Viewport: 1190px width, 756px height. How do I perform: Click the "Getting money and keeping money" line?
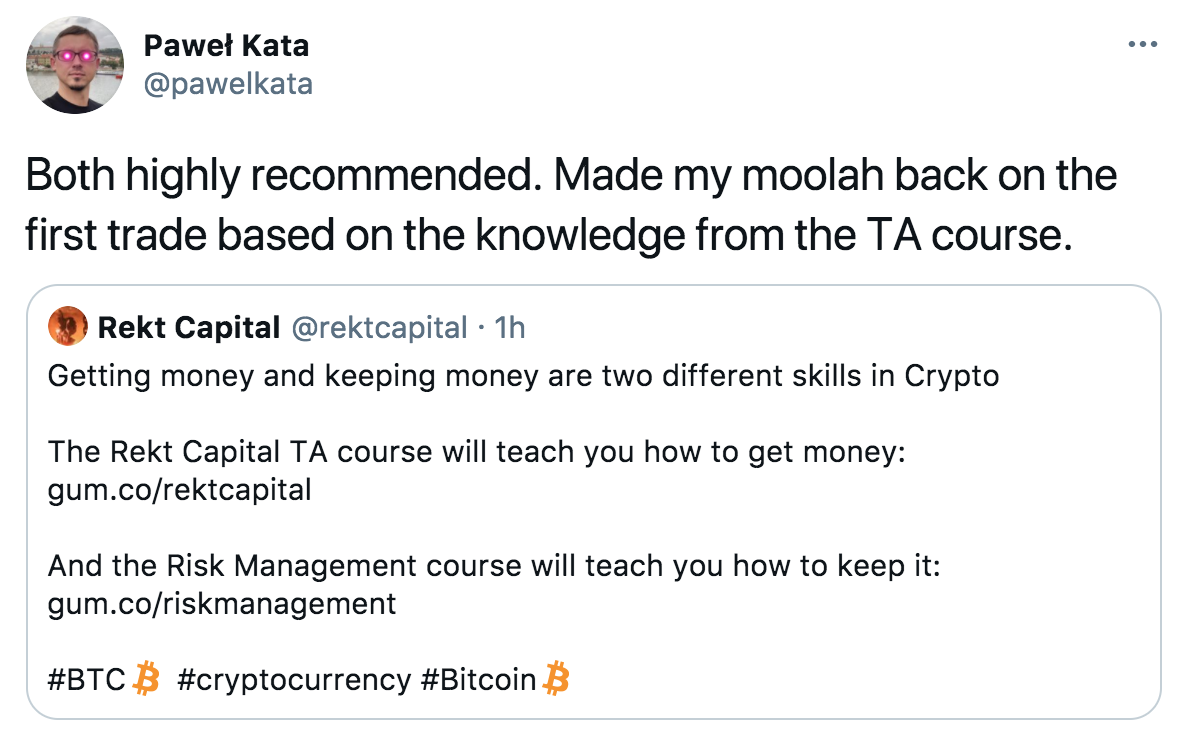tap(523, 376)
